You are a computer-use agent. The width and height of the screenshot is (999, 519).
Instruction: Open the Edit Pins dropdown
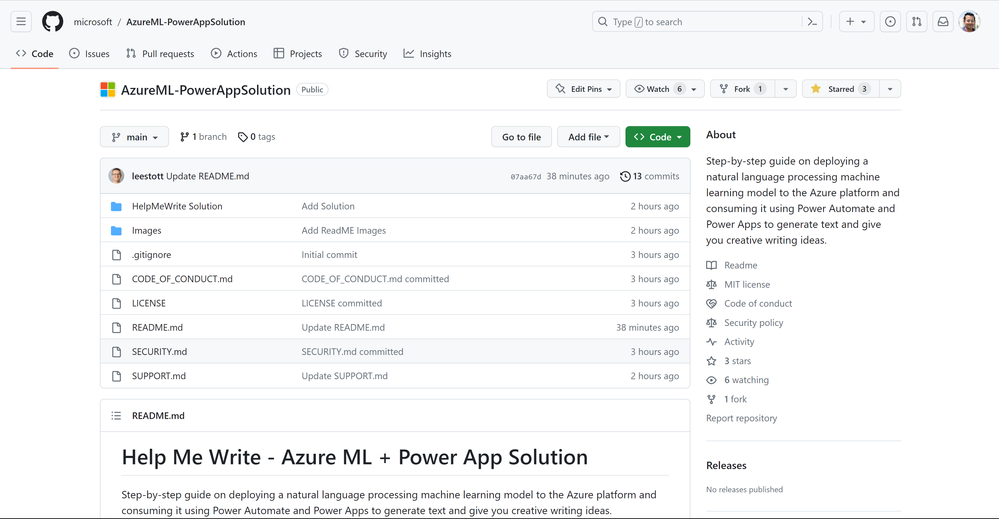pos(584,89)
